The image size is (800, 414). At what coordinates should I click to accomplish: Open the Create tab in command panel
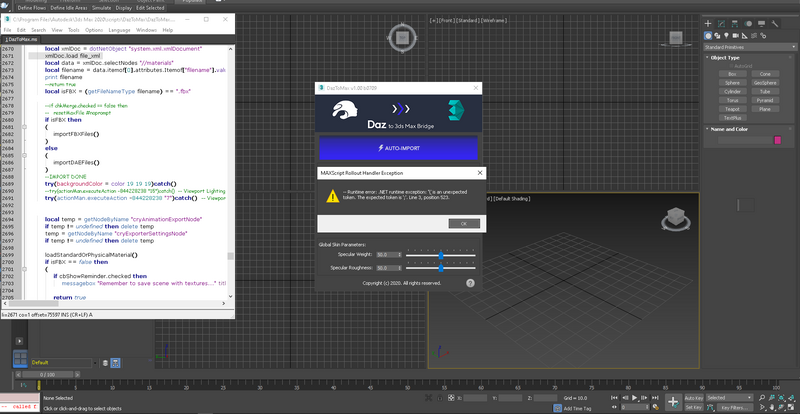click(x=708, y=23)
